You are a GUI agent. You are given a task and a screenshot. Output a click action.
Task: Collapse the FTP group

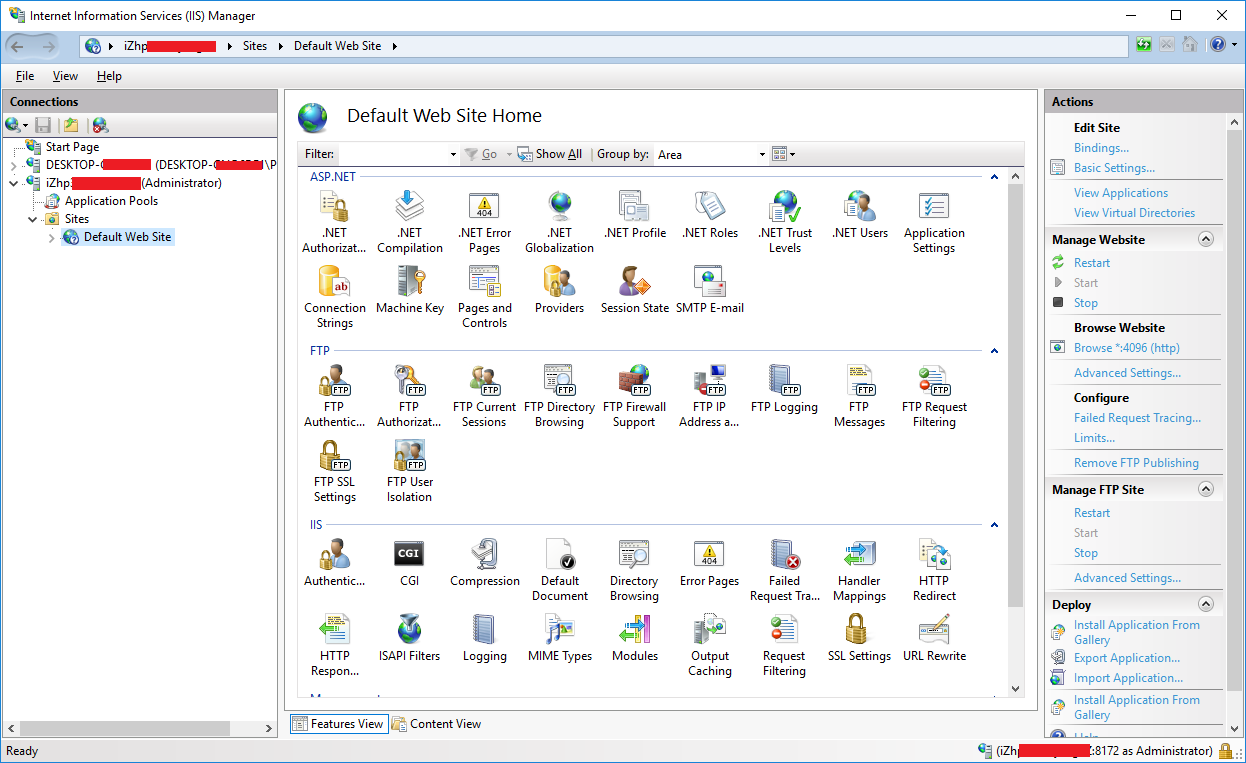tap(994, 351)
